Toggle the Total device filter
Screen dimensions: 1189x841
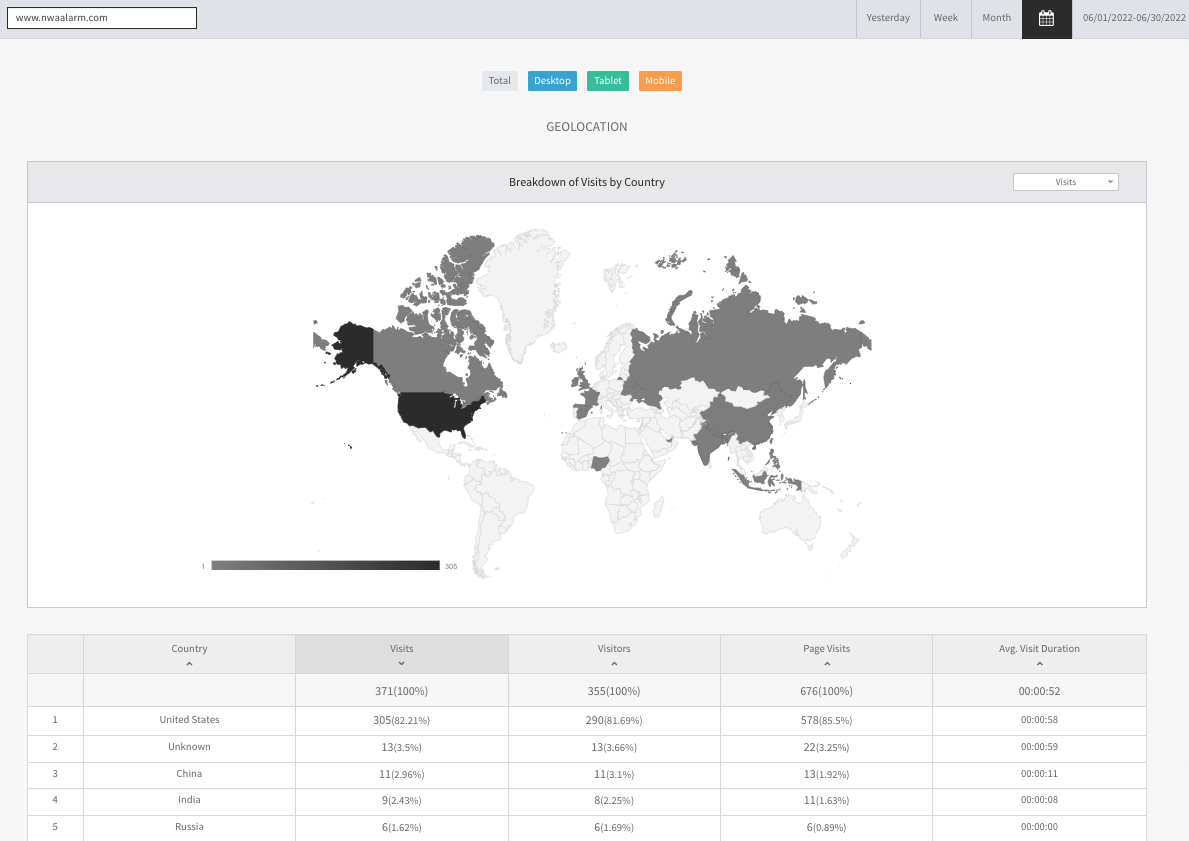(500, 81)
